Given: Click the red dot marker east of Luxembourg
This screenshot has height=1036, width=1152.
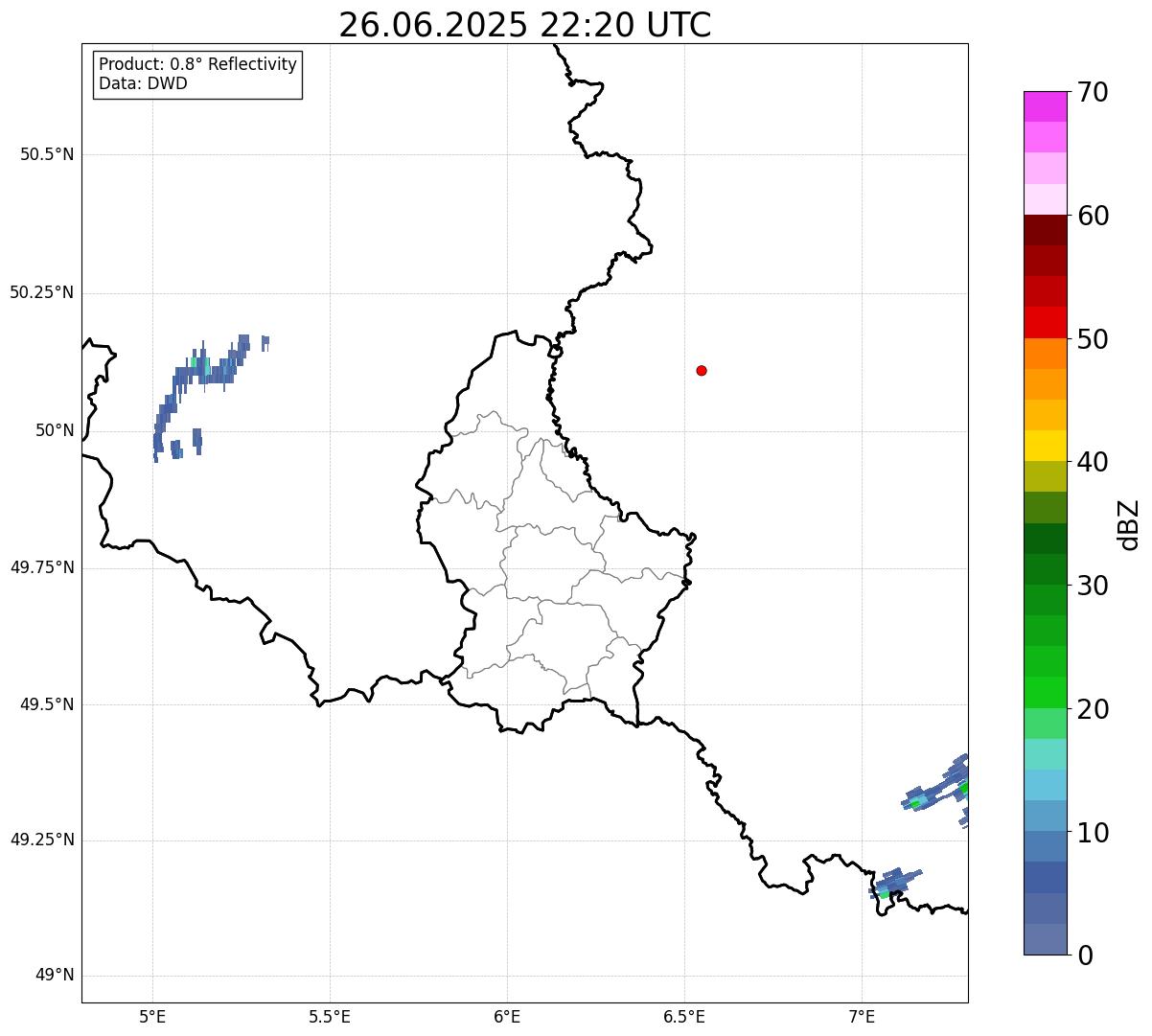Looking at the screenshot, I should pos(702,371).
